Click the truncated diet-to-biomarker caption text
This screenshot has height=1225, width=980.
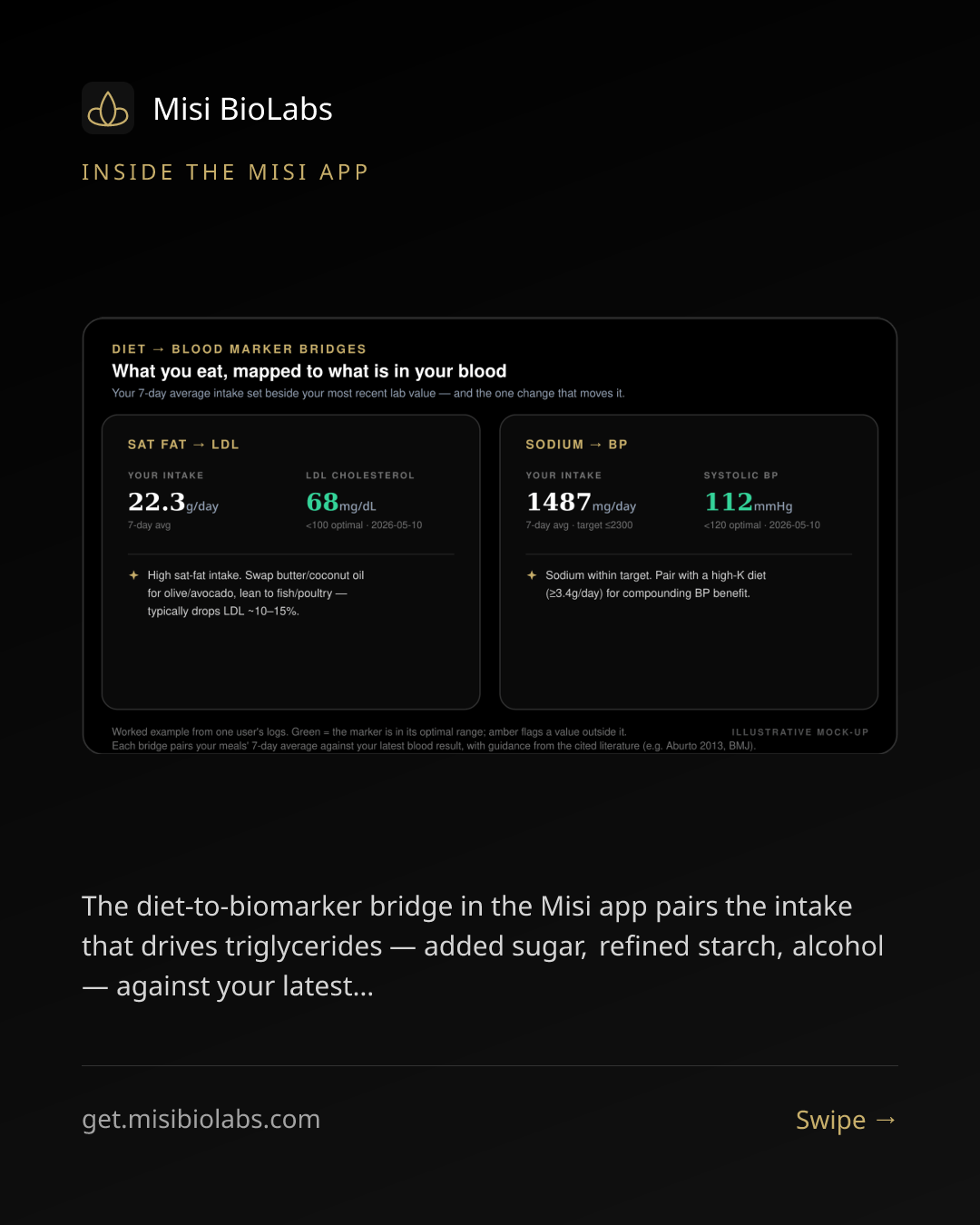click(x=483, y=946)
